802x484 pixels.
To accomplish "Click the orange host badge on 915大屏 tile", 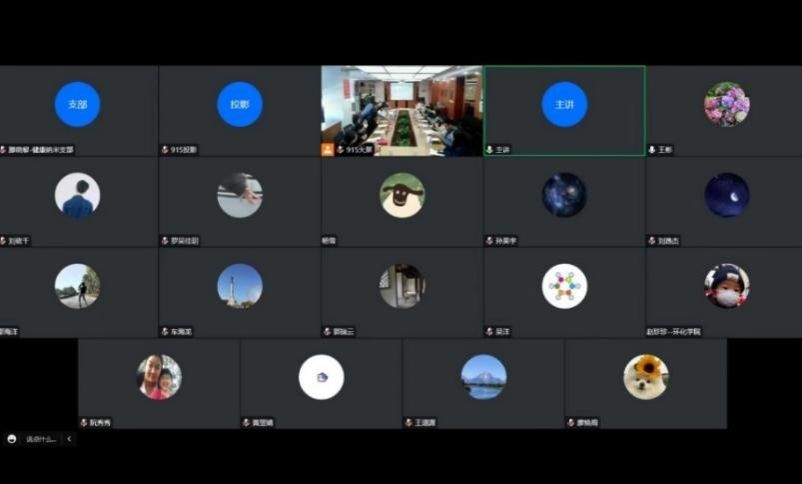I will 327,149.
